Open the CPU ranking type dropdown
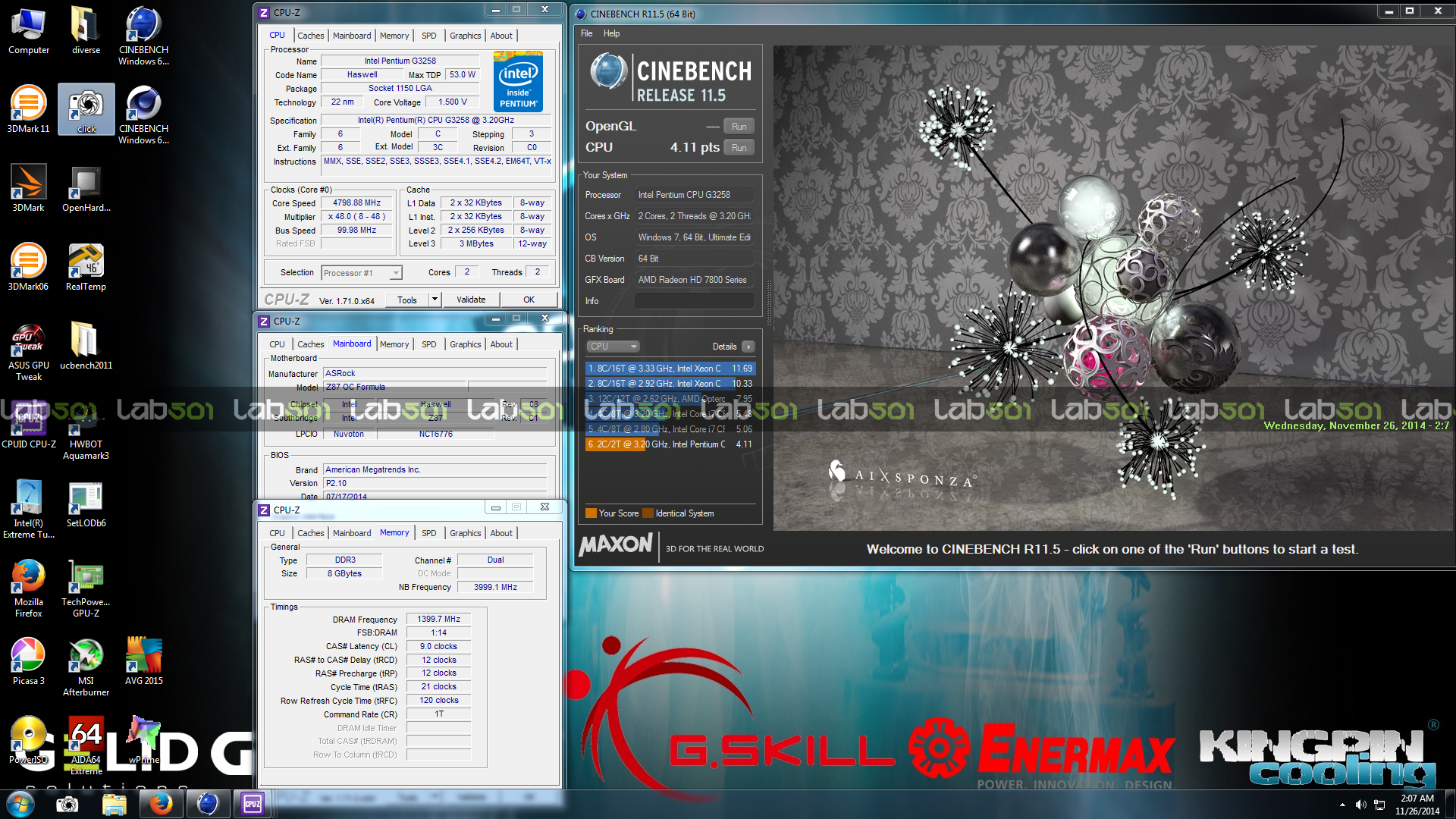The image size is (1456, 819). (x=613, y=347)
